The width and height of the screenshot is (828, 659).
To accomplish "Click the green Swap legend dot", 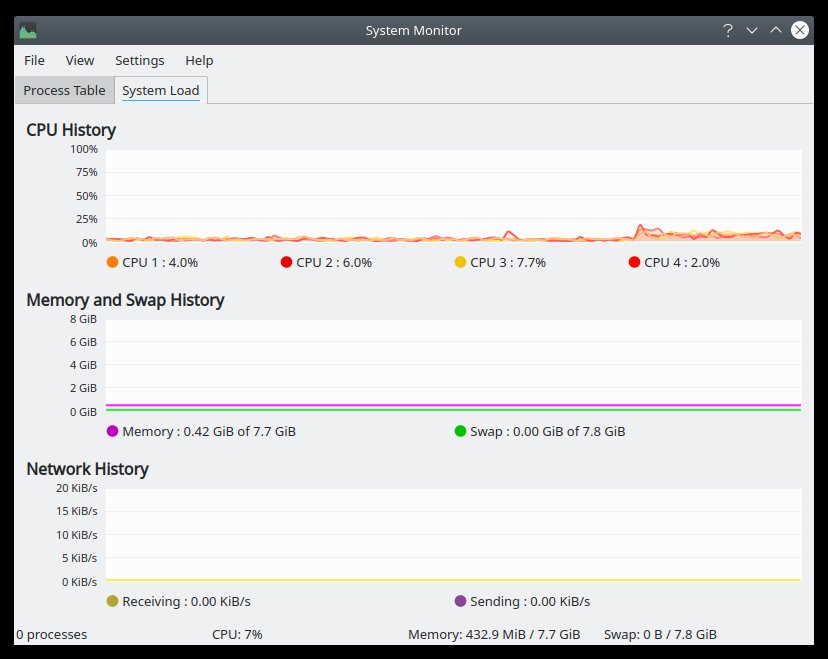I will tap(460, 431).
